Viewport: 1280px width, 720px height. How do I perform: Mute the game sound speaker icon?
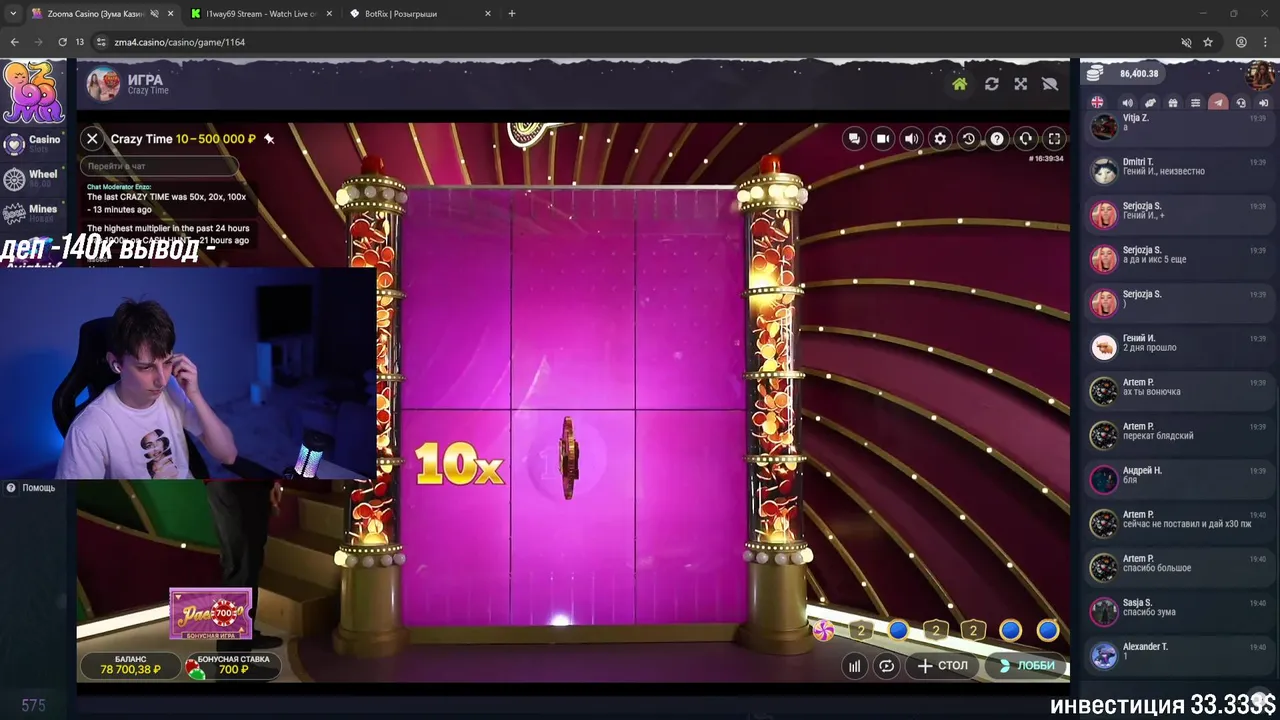911,139
